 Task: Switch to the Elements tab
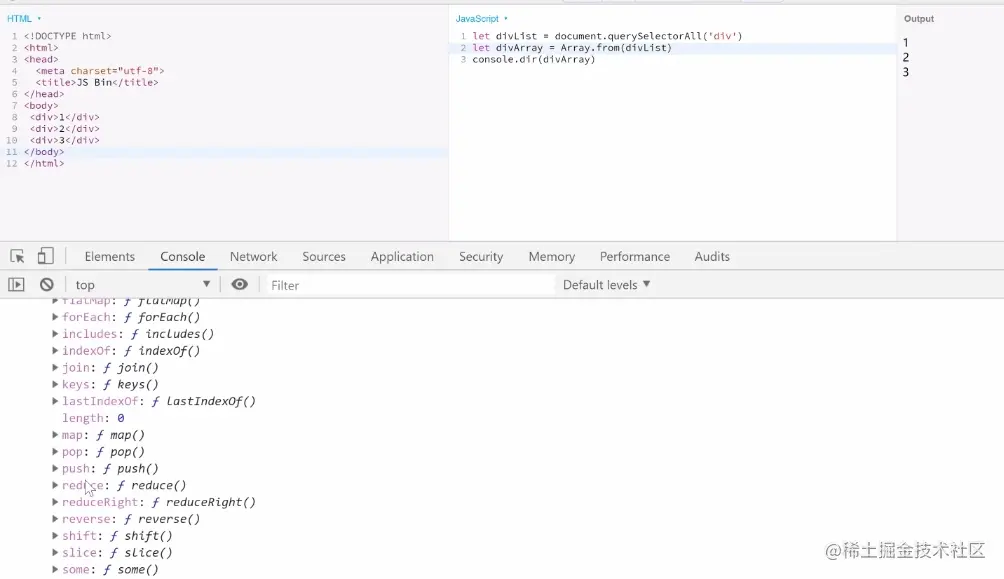coord(109,256)
